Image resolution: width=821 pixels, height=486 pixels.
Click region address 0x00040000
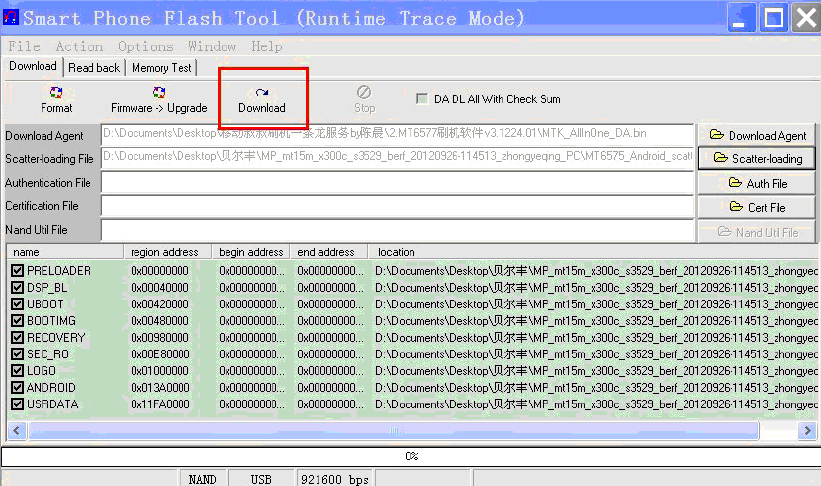point(160,288)
